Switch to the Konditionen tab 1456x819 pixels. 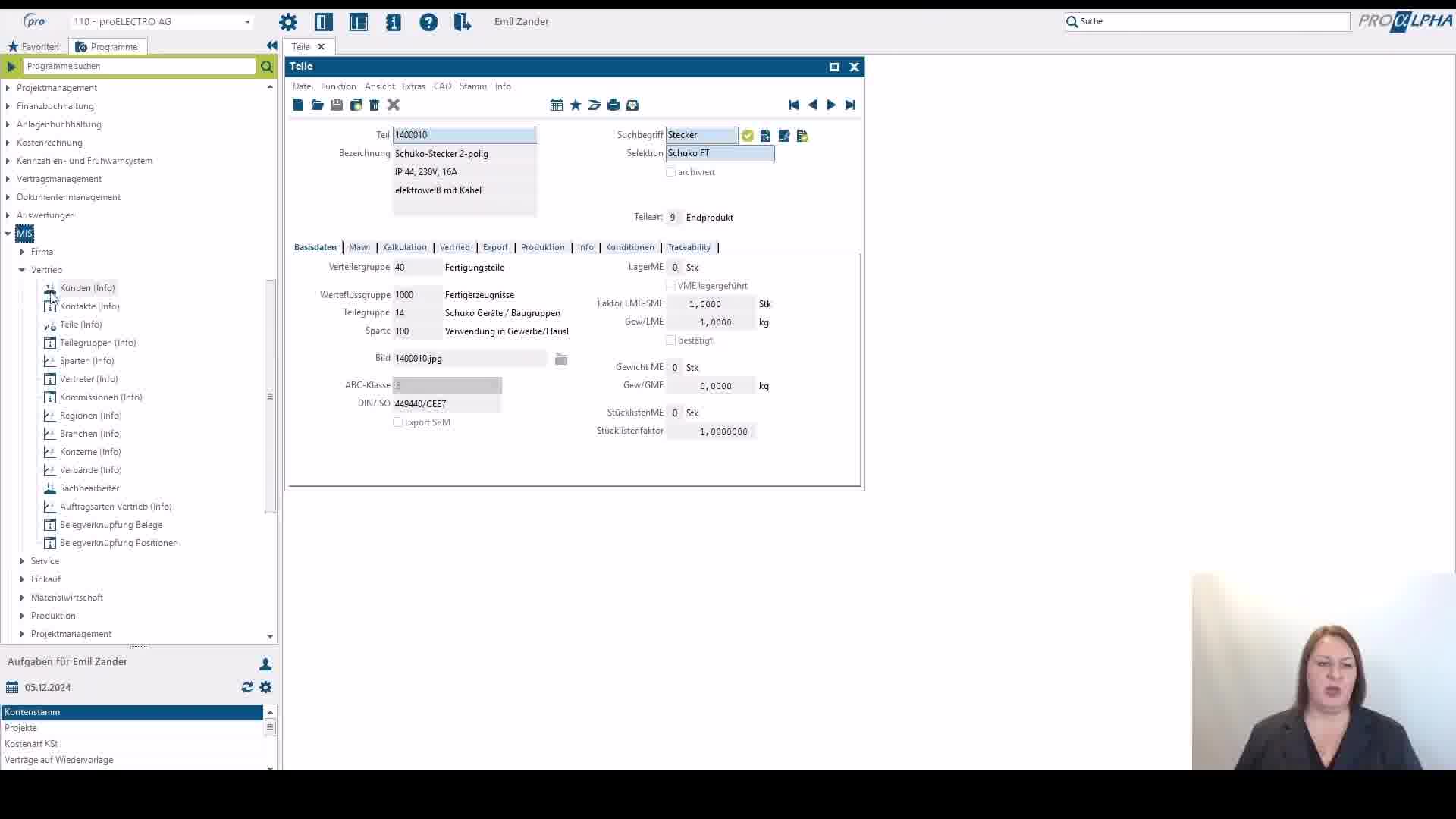pos(630,247)
